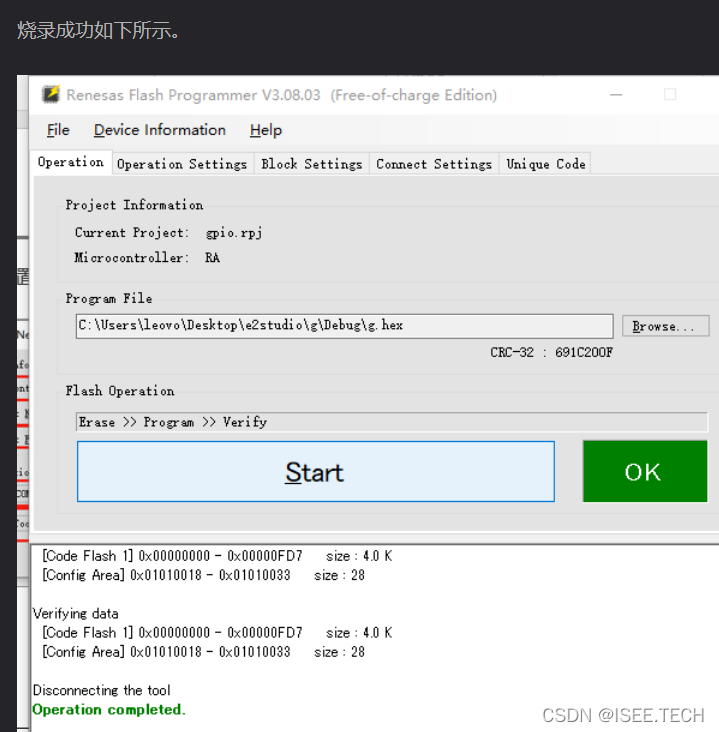Switch to the Block Settings tab

coord(312,164)
